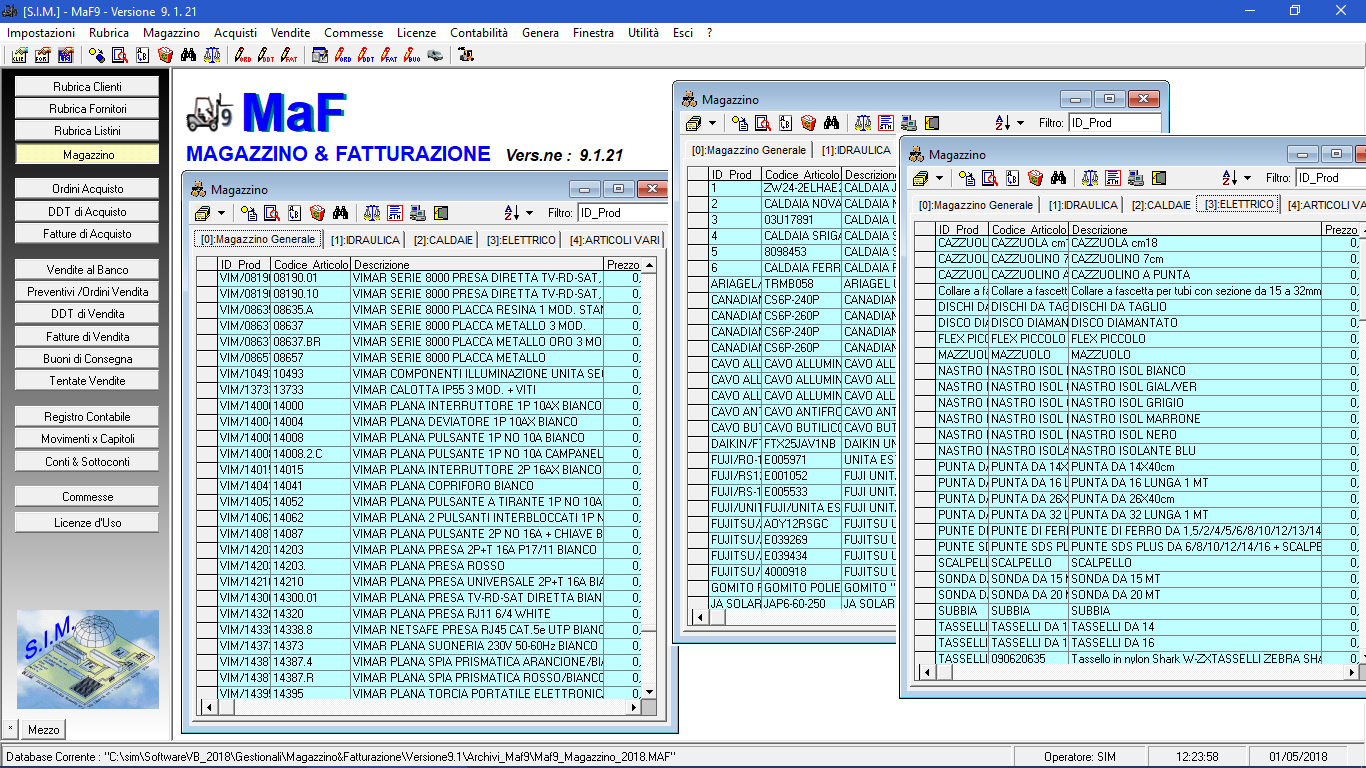
Task: Click the delivery van icon in main toolbar
Action: [435, 55]
